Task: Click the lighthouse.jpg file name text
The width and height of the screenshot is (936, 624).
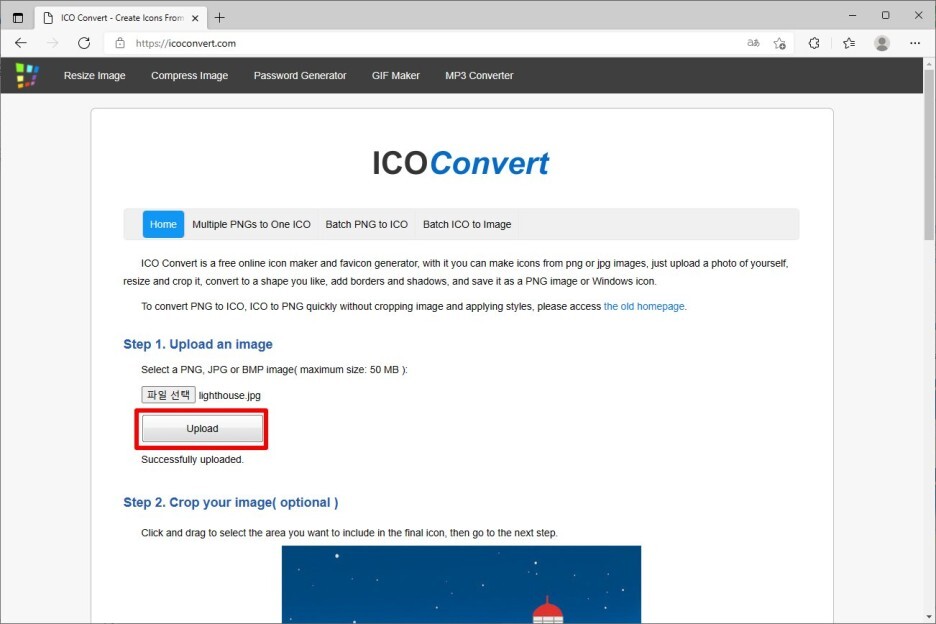Action: click(x=229, y=395)
